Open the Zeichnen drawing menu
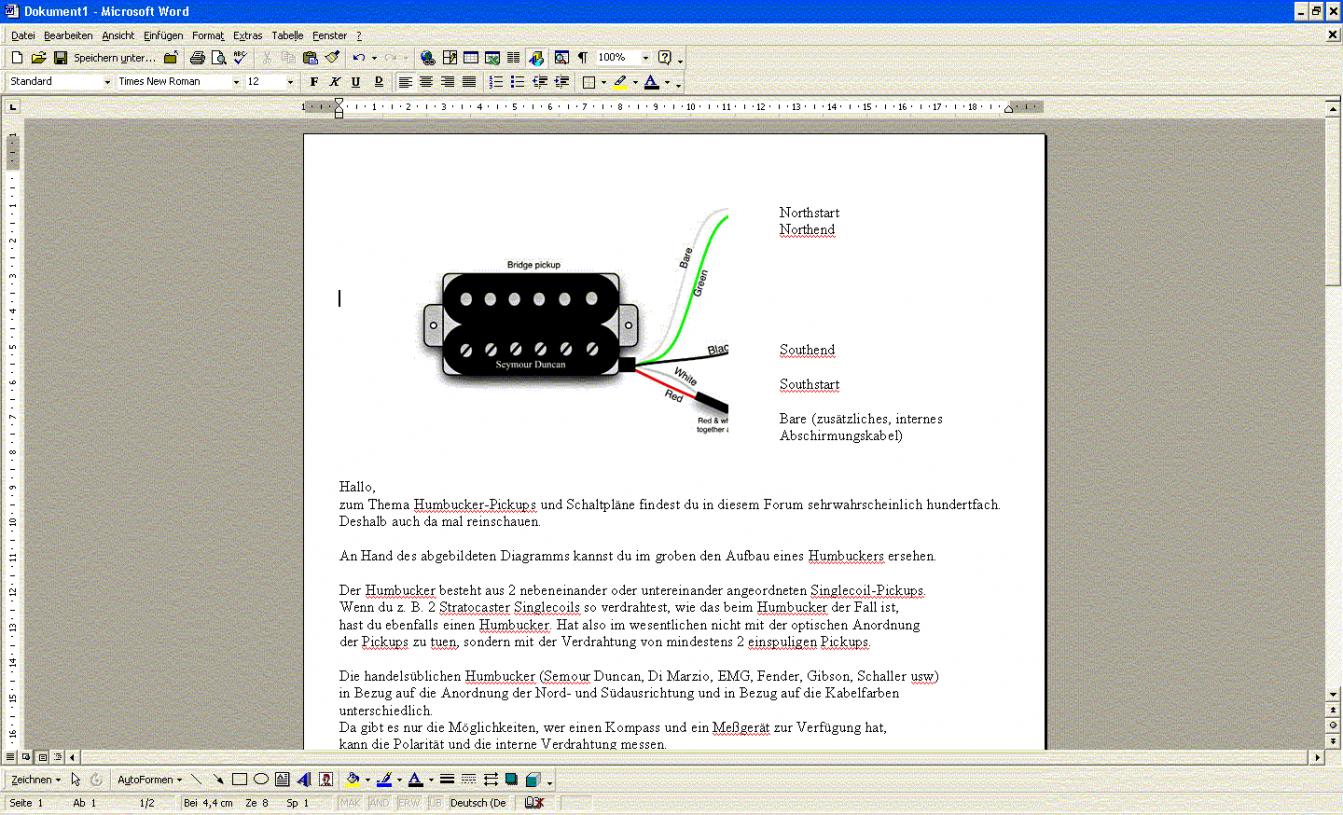Screen dimensions: 1343x815 coord(36,779)
